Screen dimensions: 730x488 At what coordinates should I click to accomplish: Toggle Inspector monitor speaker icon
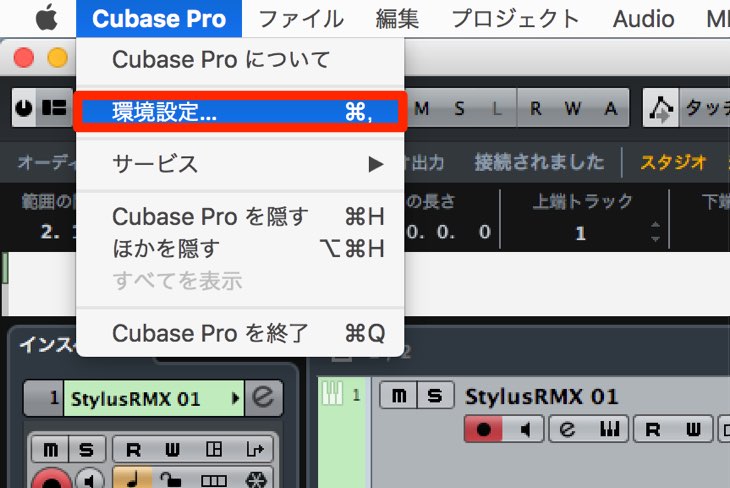pos(89,479)
